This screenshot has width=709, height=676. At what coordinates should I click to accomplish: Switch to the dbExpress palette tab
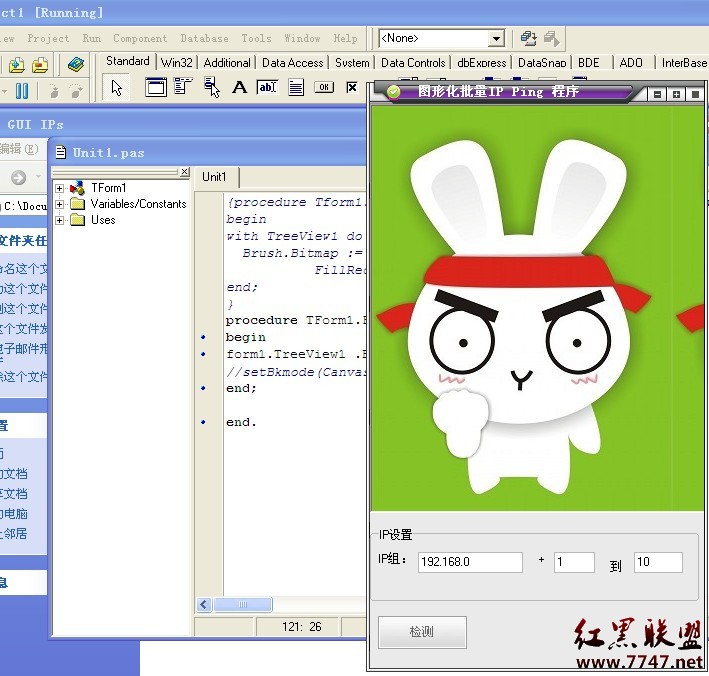point(482,62)
